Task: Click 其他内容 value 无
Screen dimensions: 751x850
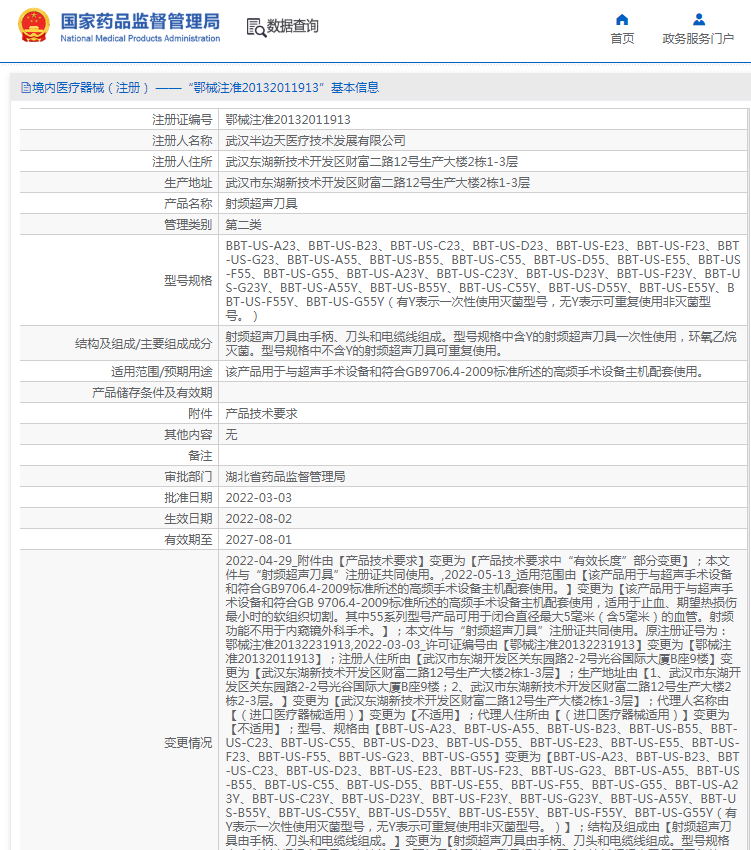Action: (x=232, y=435)
